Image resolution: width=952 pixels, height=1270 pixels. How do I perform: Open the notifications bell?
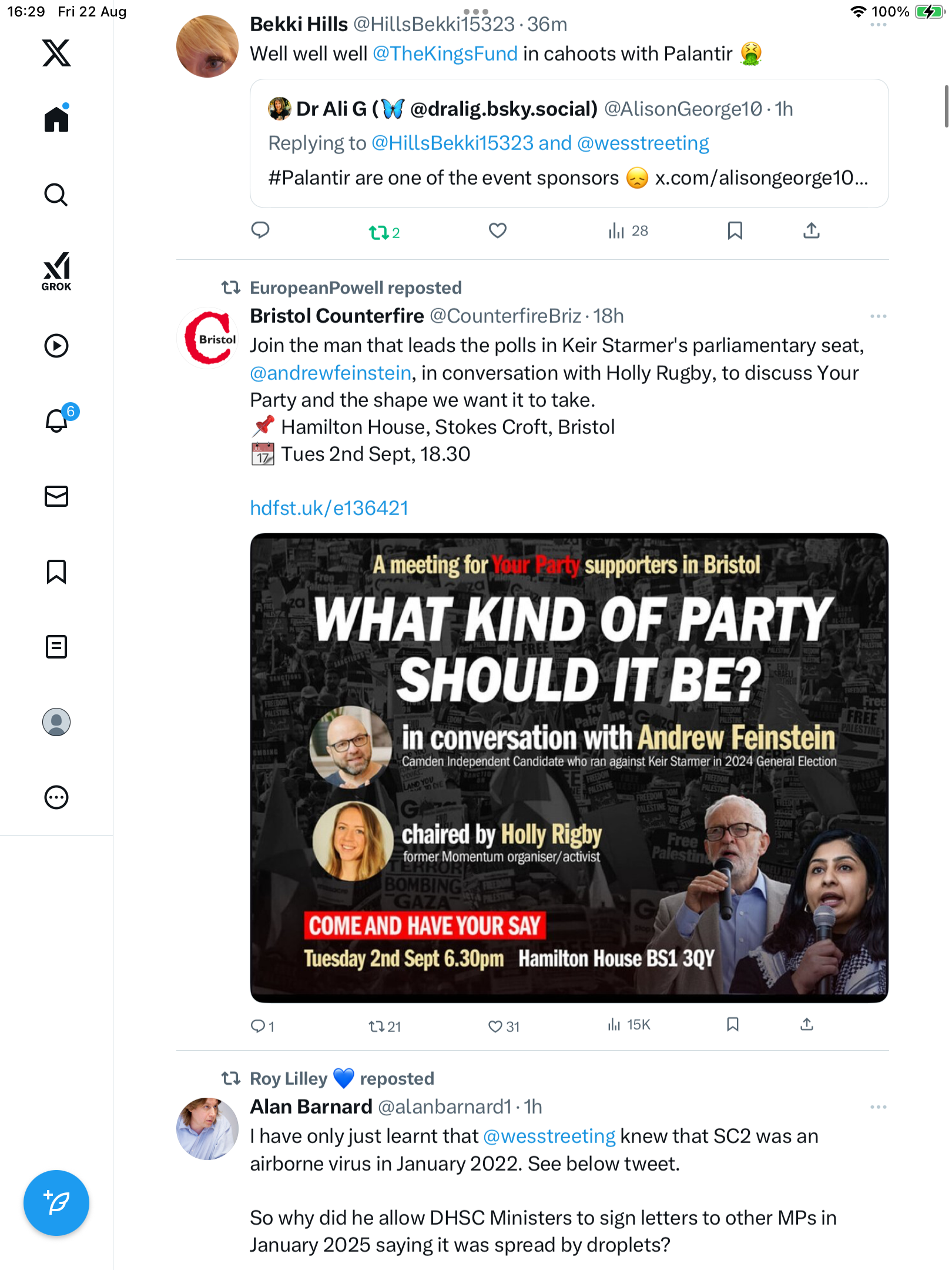(x=57, y=420)
